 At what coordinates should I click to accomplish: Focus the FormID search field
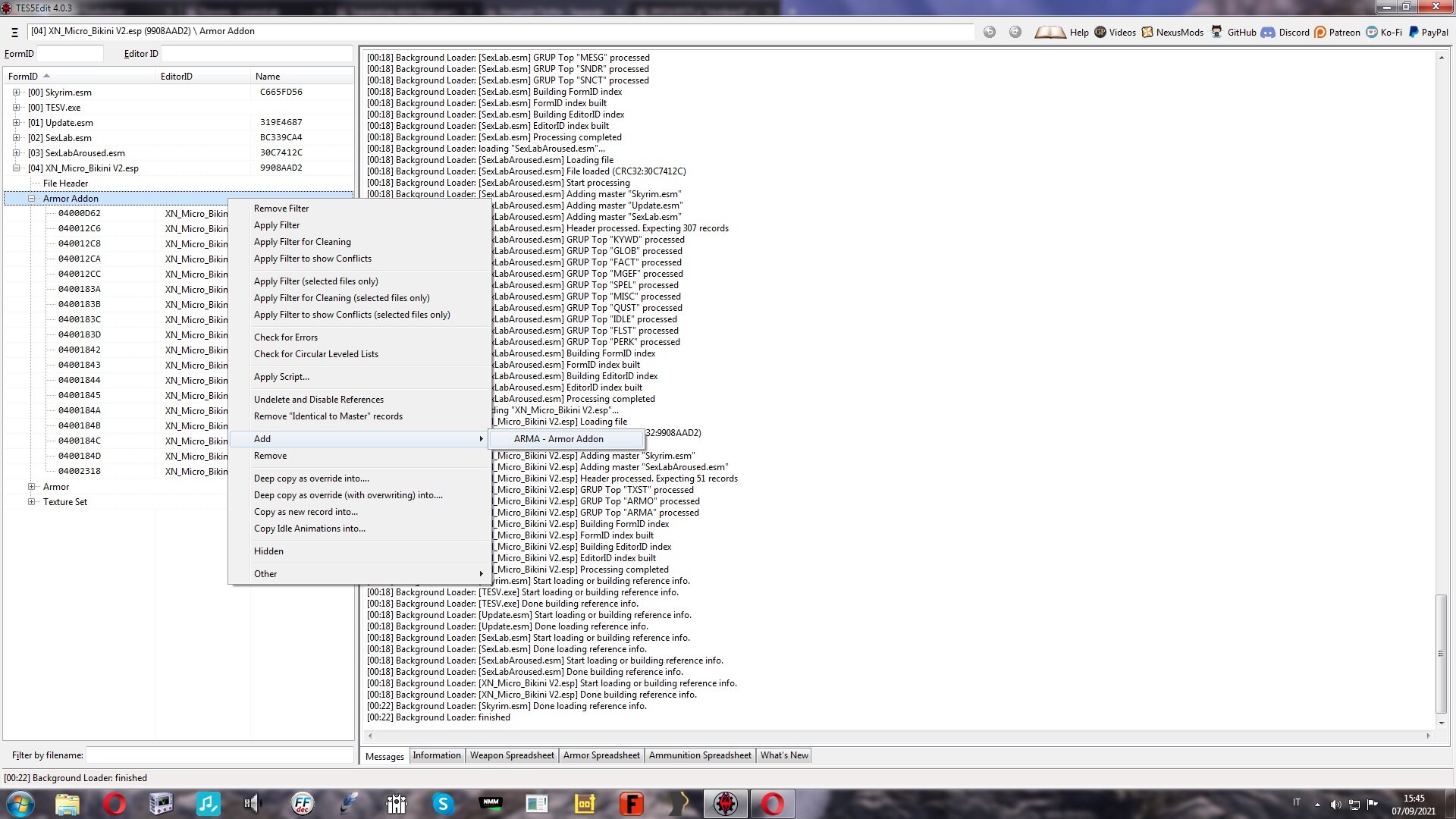[x=70, y=54]
